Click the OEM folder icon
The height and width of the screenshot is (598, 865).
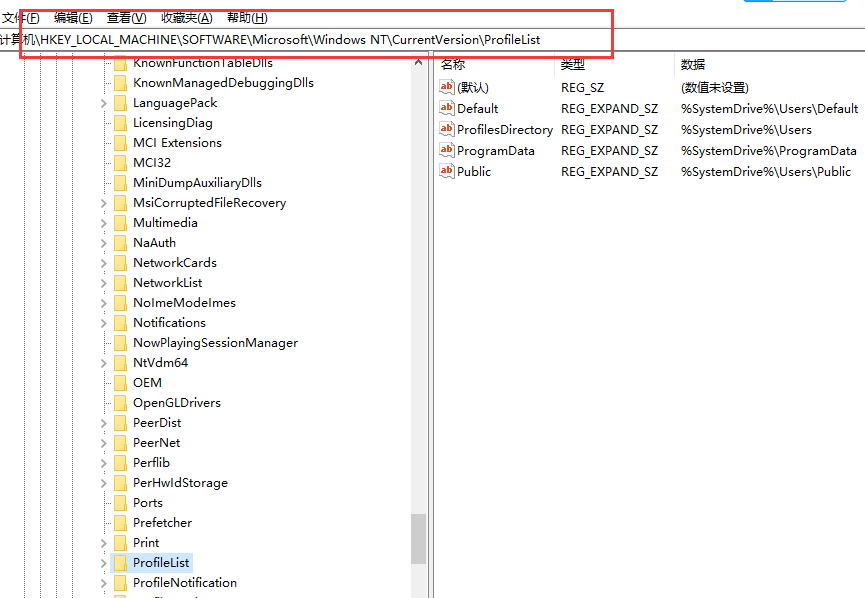(x=118, y=382)
